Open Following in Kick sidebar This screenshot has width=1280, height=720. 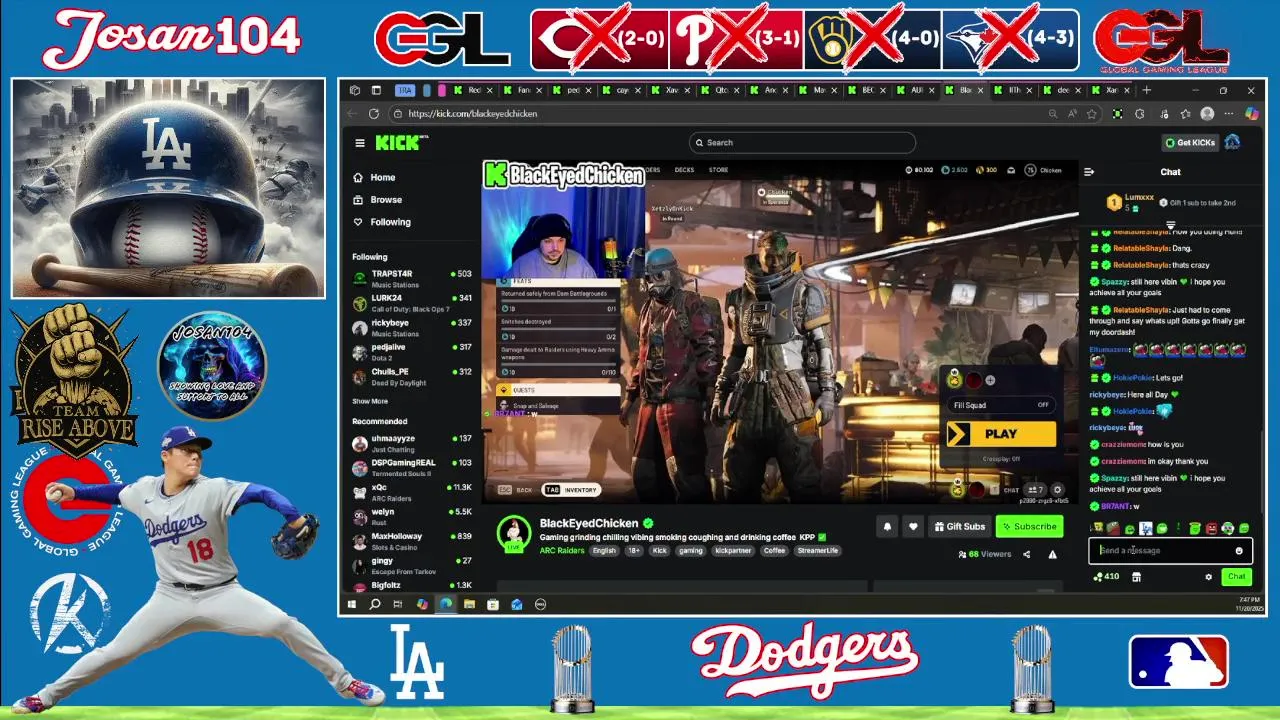click(x=390, y=222)
